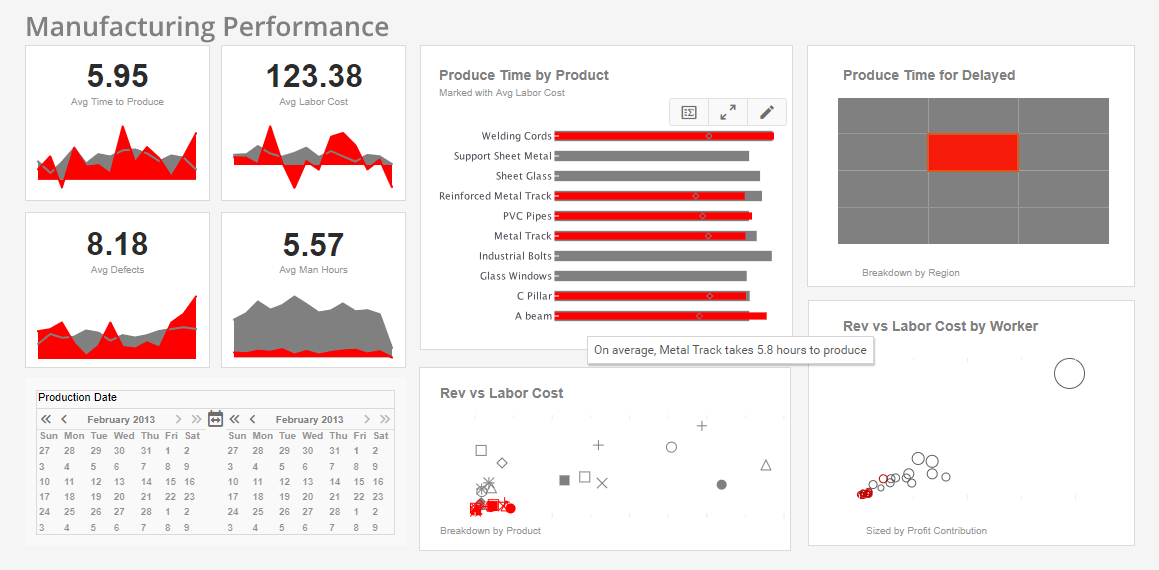This screenshot has width=1159, height=570.
Task: Click the red highlighted cell in Produce Time for Delayed
Action: pyautogui.click(x=973, y=152)
